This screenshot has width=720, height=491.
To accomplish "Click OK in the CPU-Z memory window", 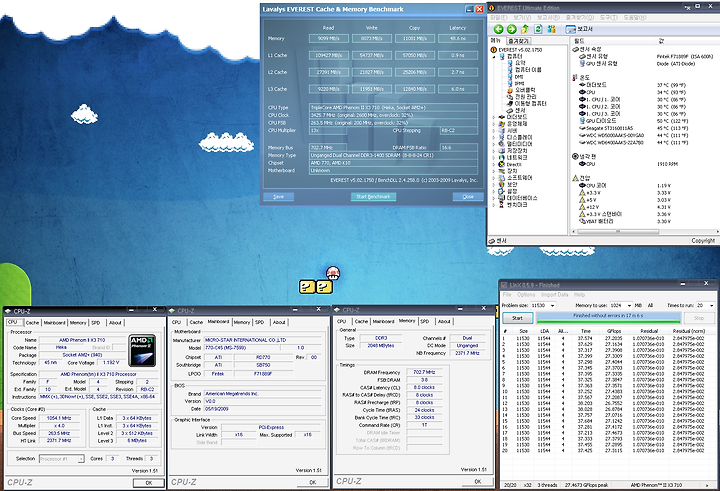I will [478, 481].
